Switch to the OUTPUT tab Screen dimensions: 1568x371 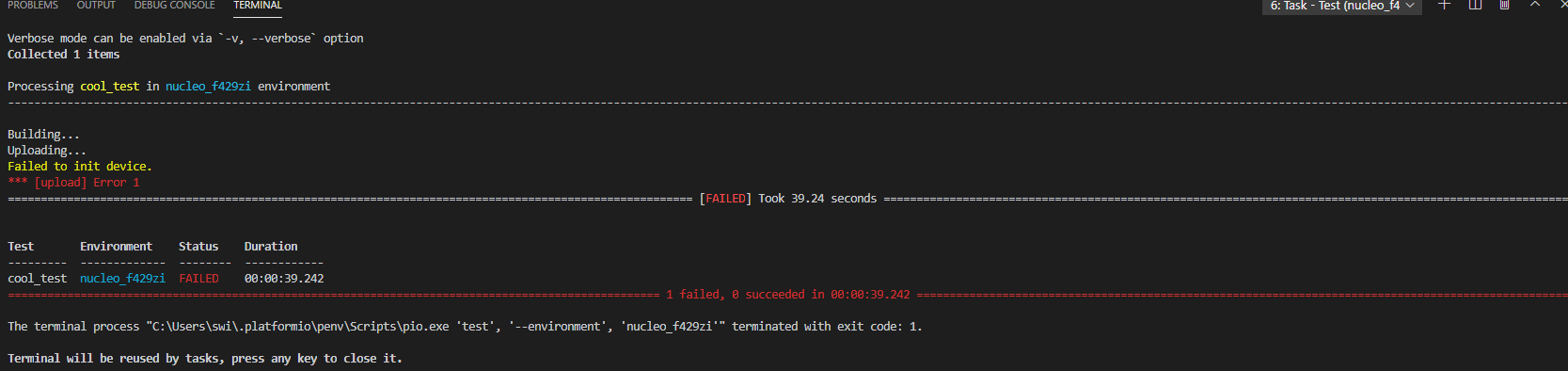click(96, 6)
